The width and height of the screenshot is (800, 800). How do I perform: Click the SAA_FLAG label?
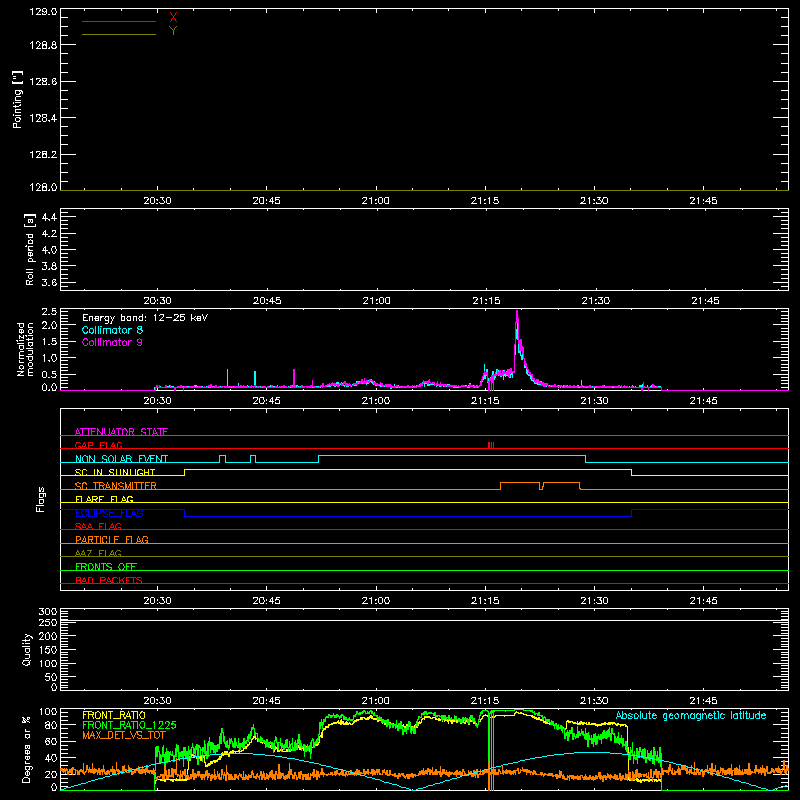(x=98, y=526)
